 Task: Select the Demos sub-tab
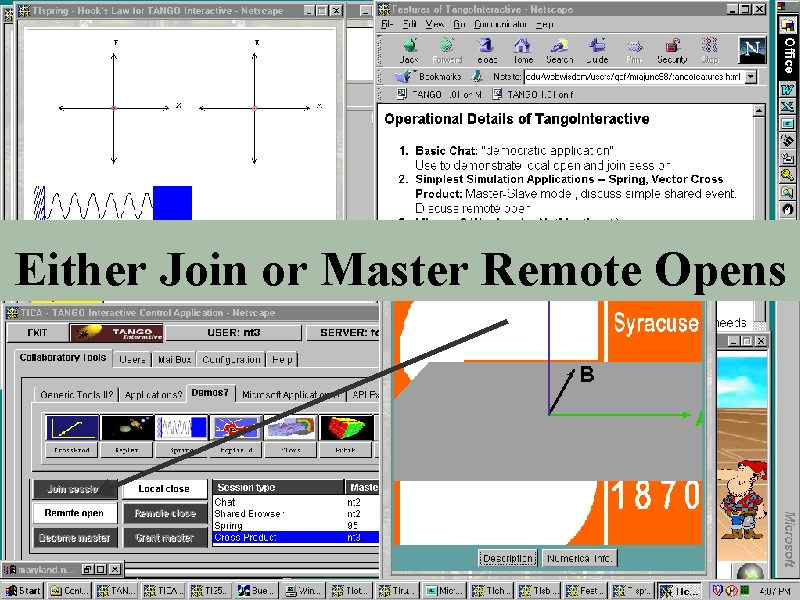210,393
